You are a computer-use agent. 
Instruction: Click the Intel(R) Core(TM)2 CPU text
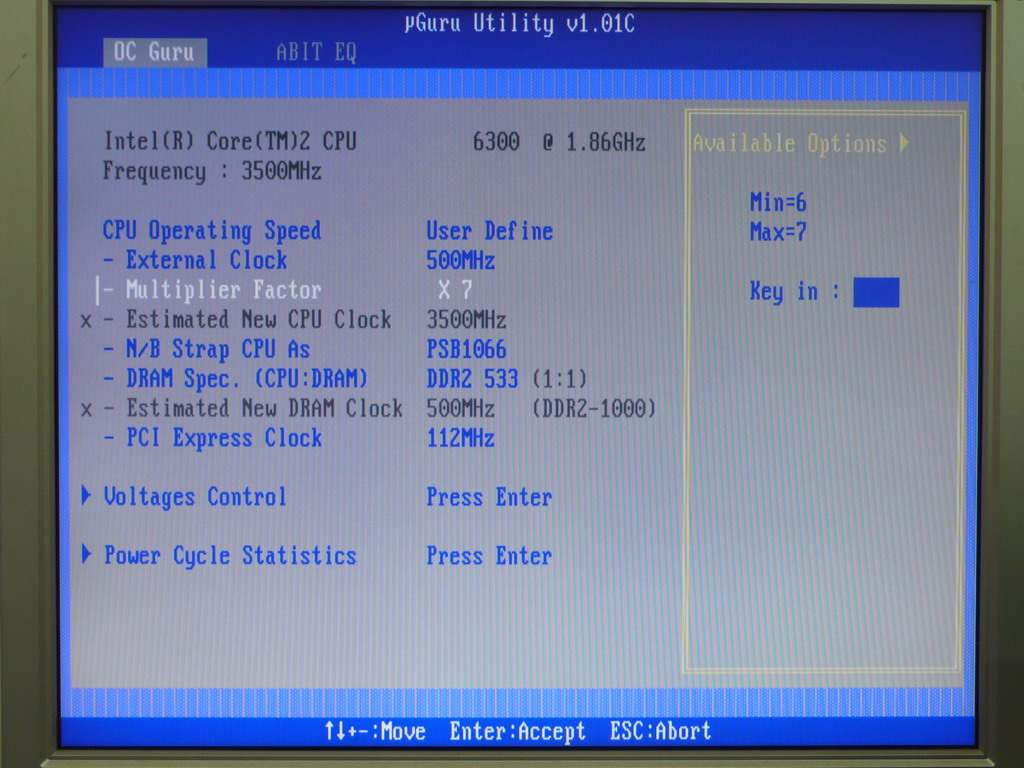point(230,141)
